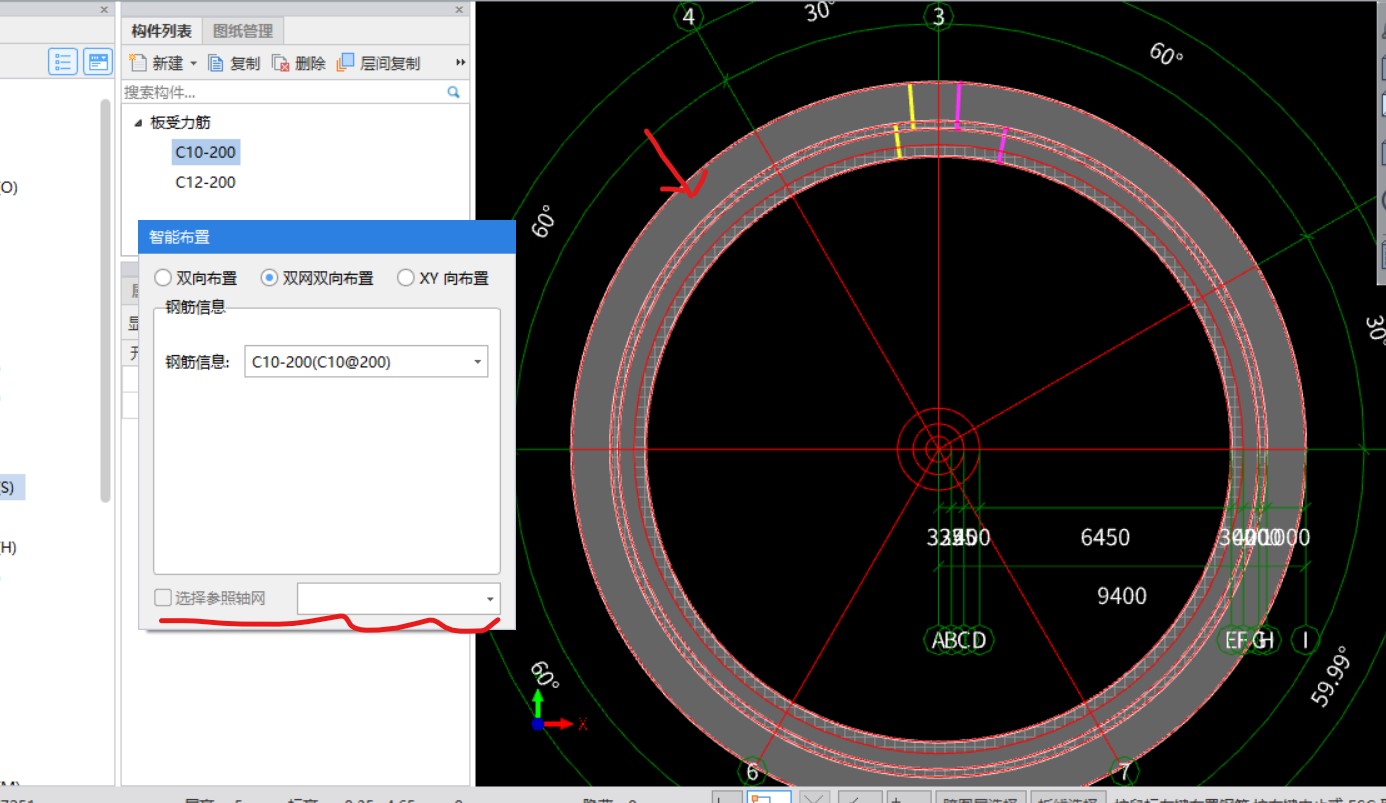Click the 新建 new component icon
The image size is (1386, 803).
138,63
